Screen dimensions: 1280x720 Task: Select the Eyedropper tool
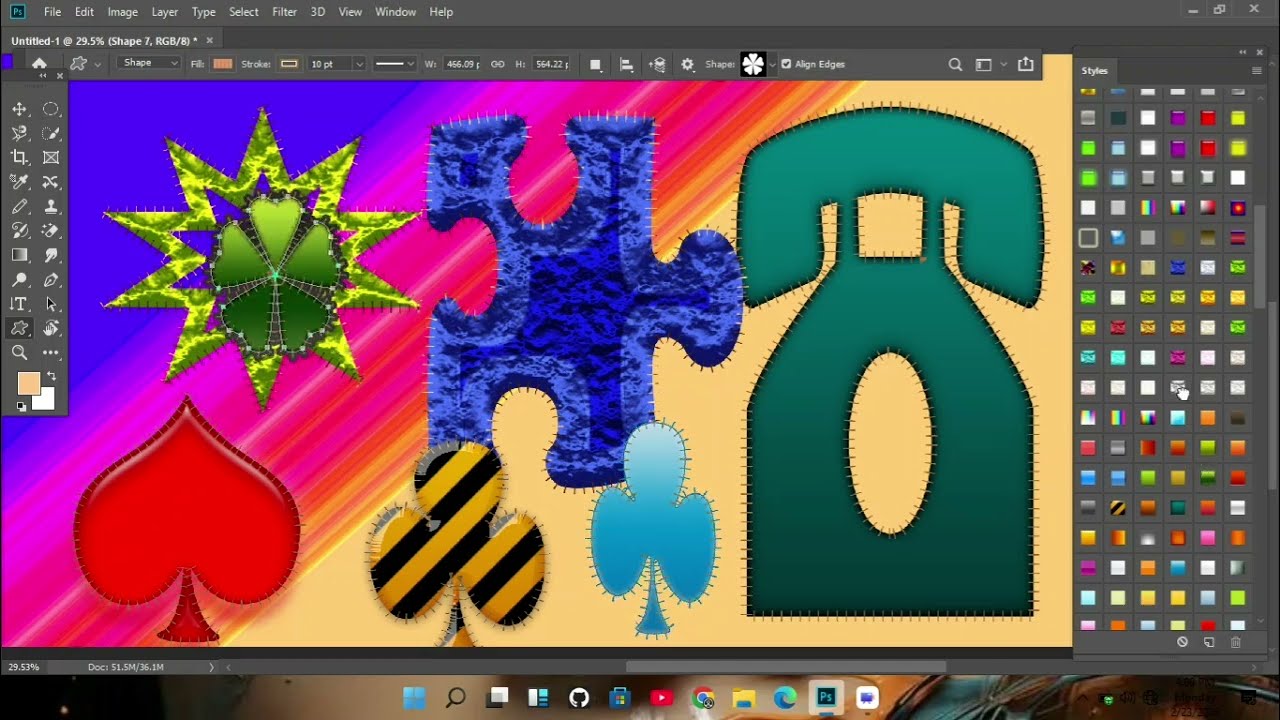pyautogui.click(x=19, y=182)
